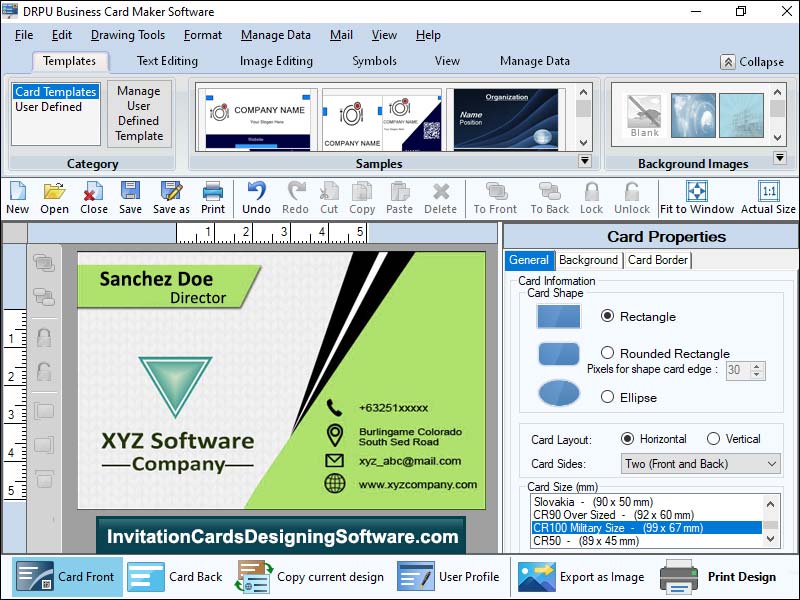Choose the Ellipse card shape option
800x600 pixels.
pyautogui.click(x=608, y=397)
